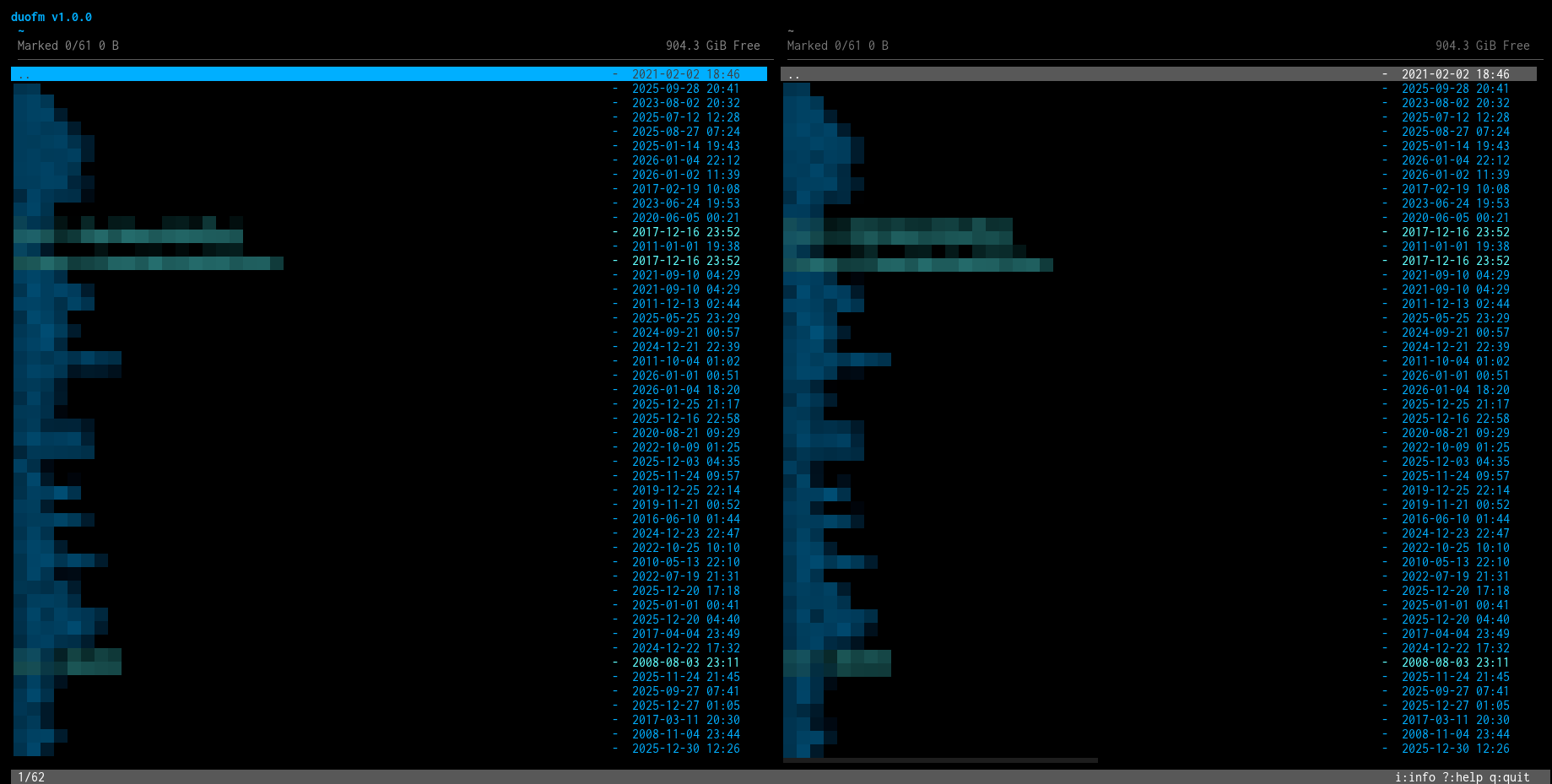Viewport: 1552px width, 784px height.
Task: Select left pane row dated 2026-01-04 22:12
Action: click(389, 160)
